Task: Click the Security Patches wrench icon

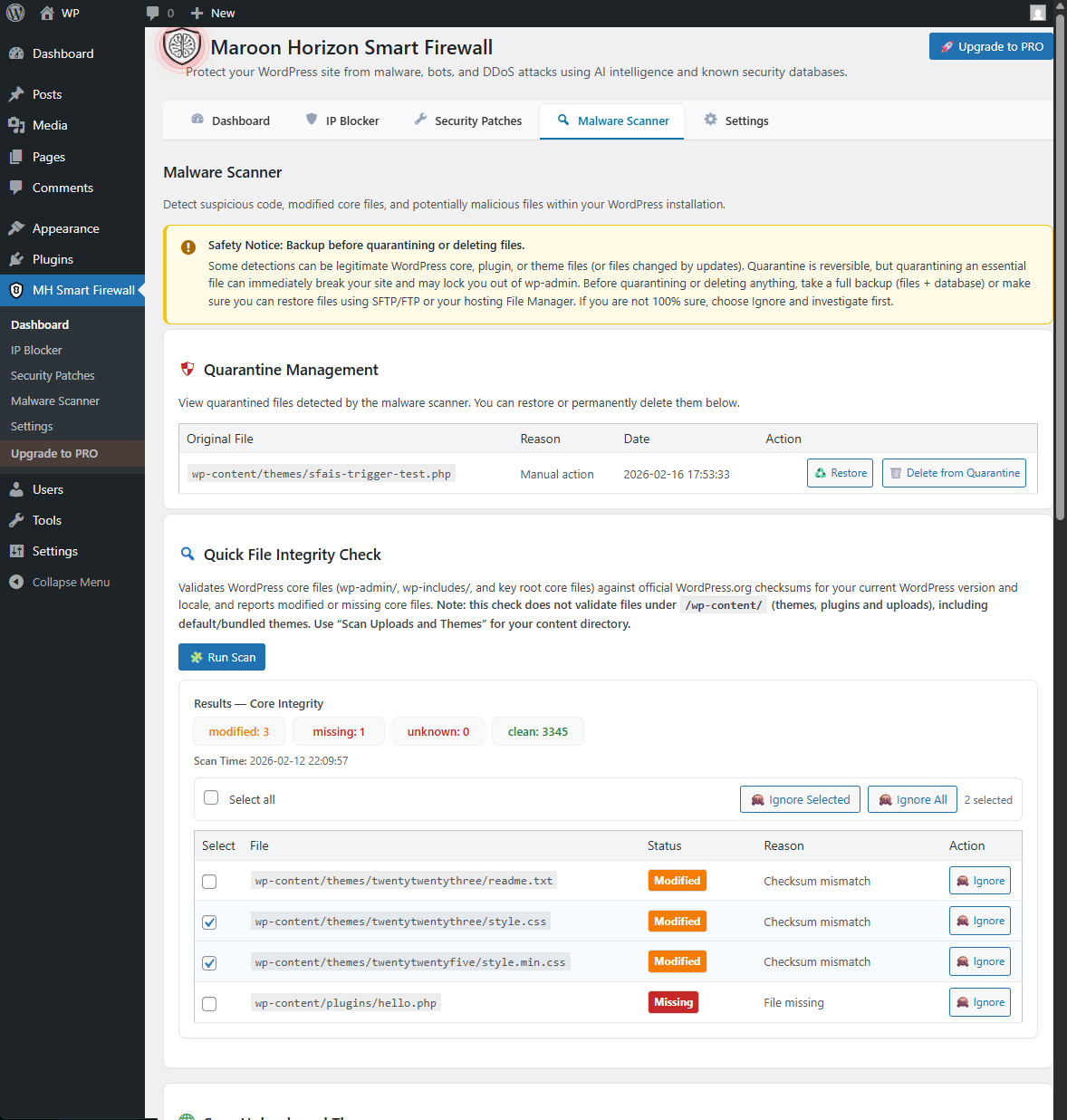Action: 420,120
